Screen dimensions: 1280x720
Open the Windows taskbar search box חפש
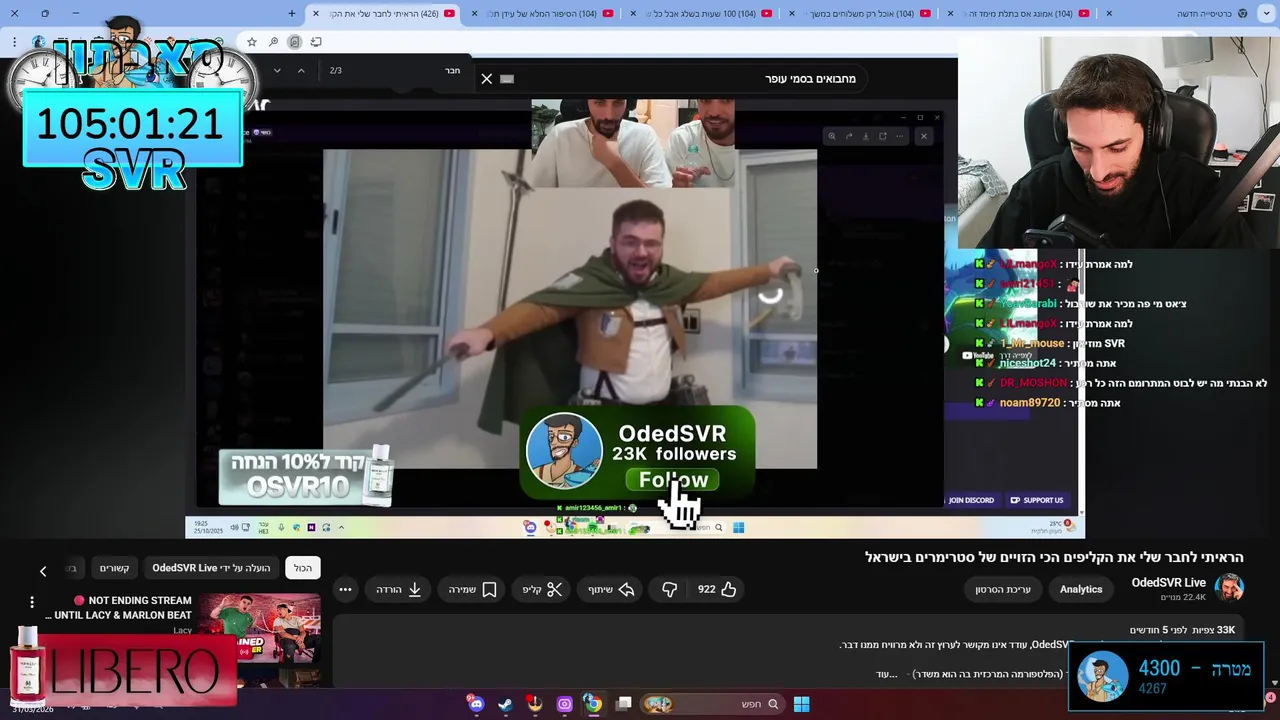point(712,704)
